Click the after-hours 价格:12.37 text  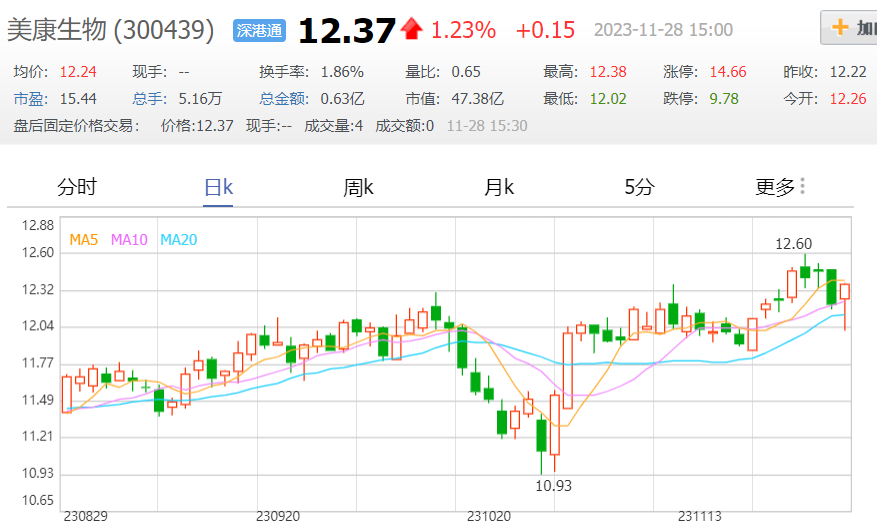(197, 126)
